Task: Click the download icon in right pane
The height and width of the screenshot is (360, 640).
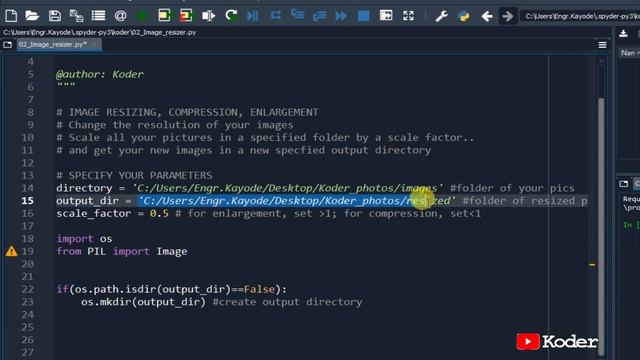Action: (x=623, y=33)
